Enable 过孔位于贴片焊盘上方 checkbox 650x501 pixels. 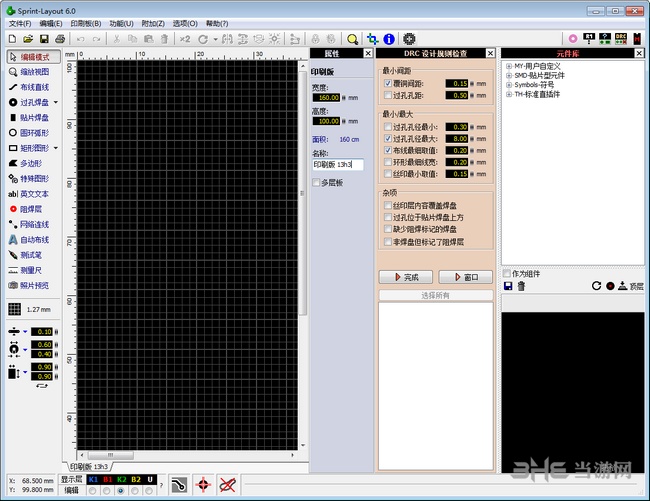pyautogui.click(x=388, y=217)
